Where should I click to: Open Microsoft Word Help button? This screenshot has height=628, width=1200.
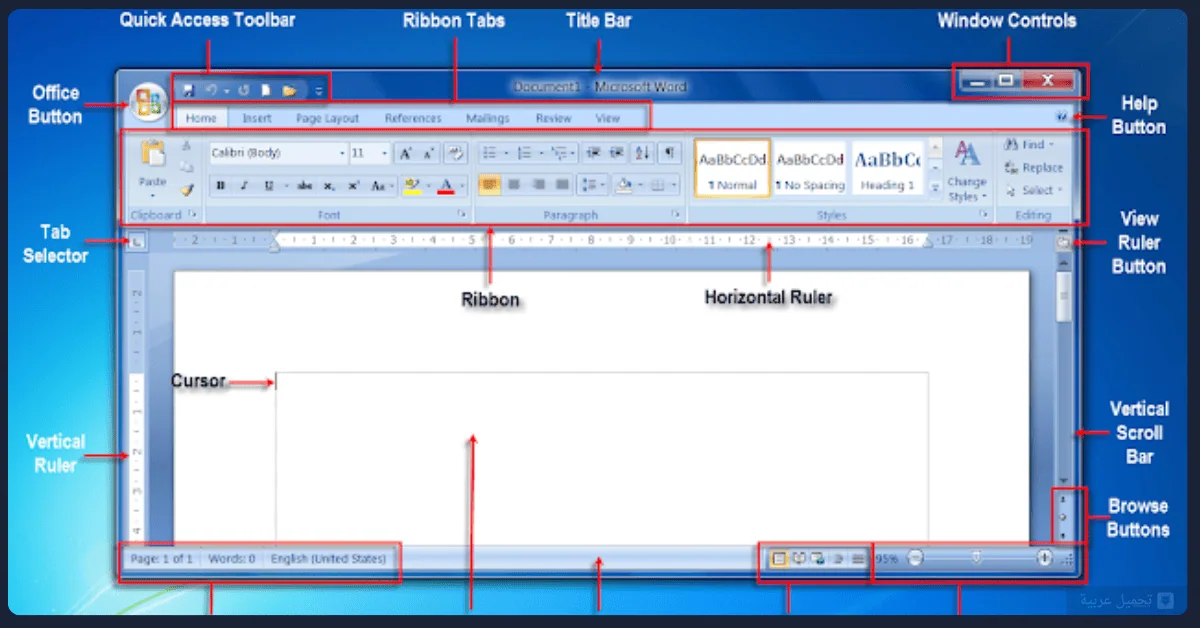click(1061, 118)
